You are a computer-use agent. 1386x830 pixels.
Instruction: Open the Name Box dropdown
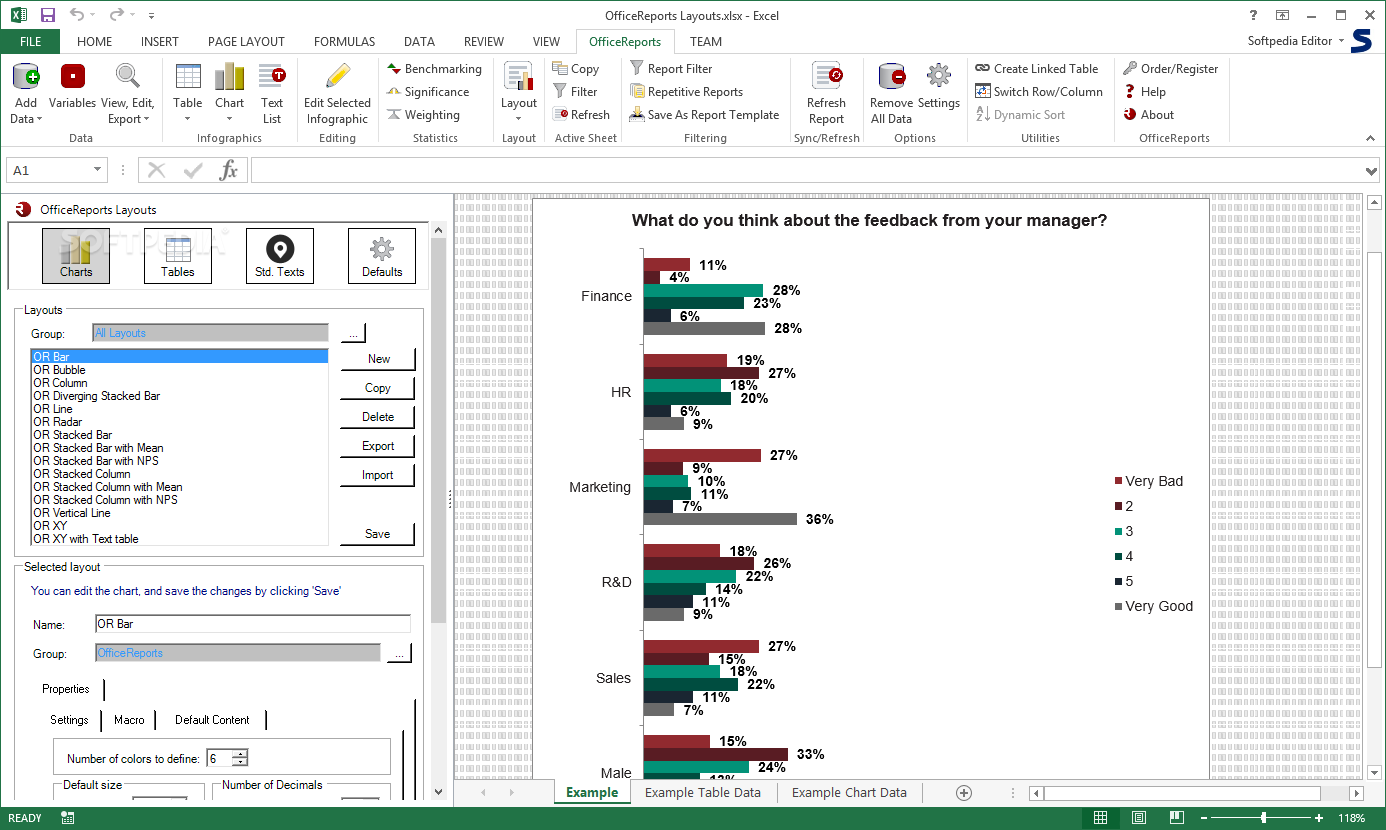(96, 171)
